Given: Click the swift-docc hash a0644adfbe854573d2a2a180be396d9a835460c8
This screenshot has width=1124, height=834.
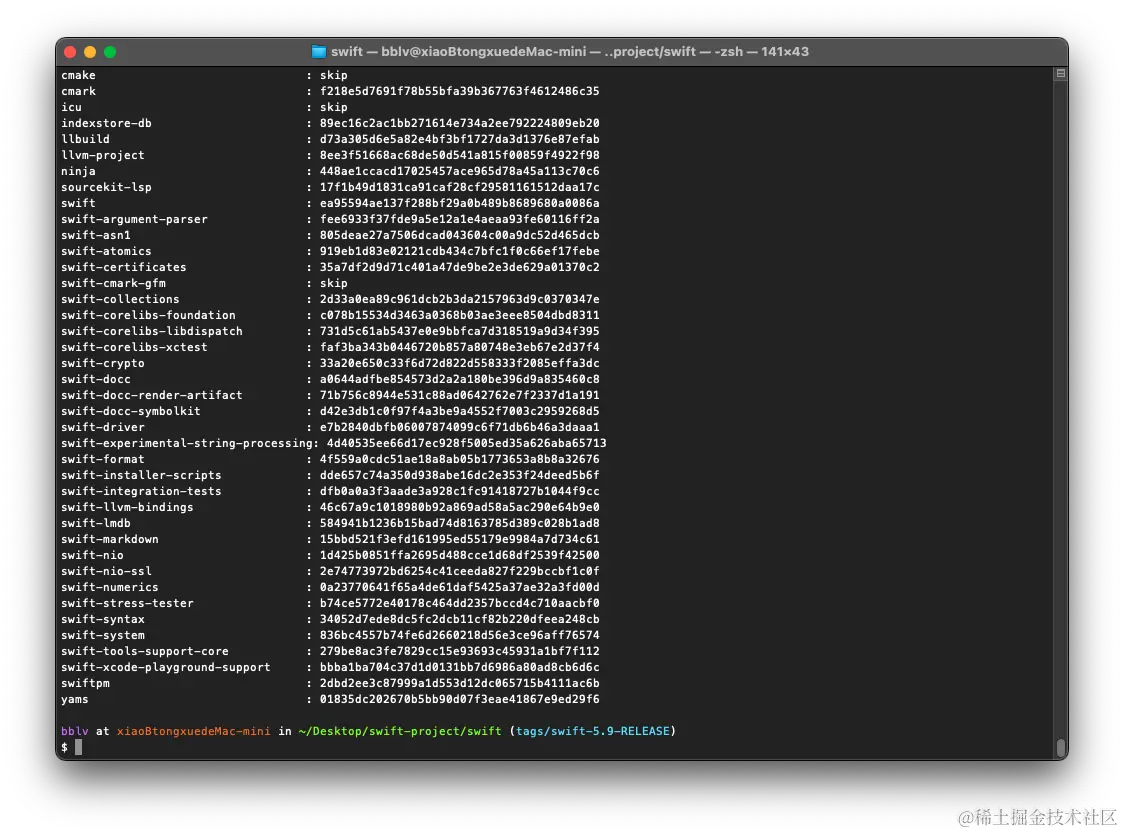Looking at the screenshot, I should click(459, 379).
